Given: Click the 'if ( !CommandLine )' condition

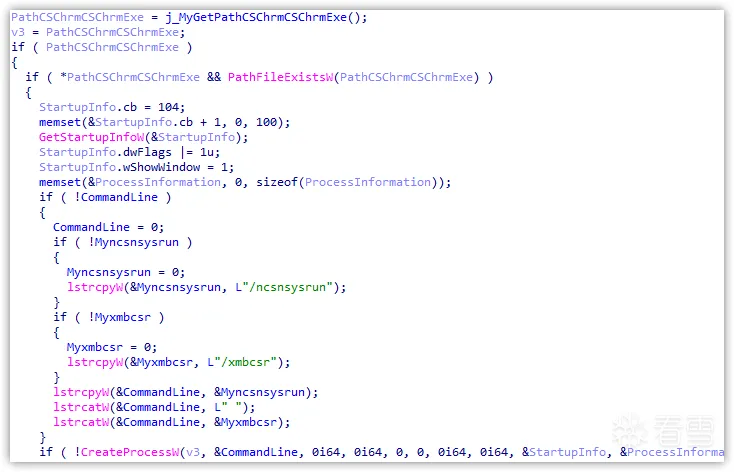Looking at the screenshot, I should tap(105, 197).
